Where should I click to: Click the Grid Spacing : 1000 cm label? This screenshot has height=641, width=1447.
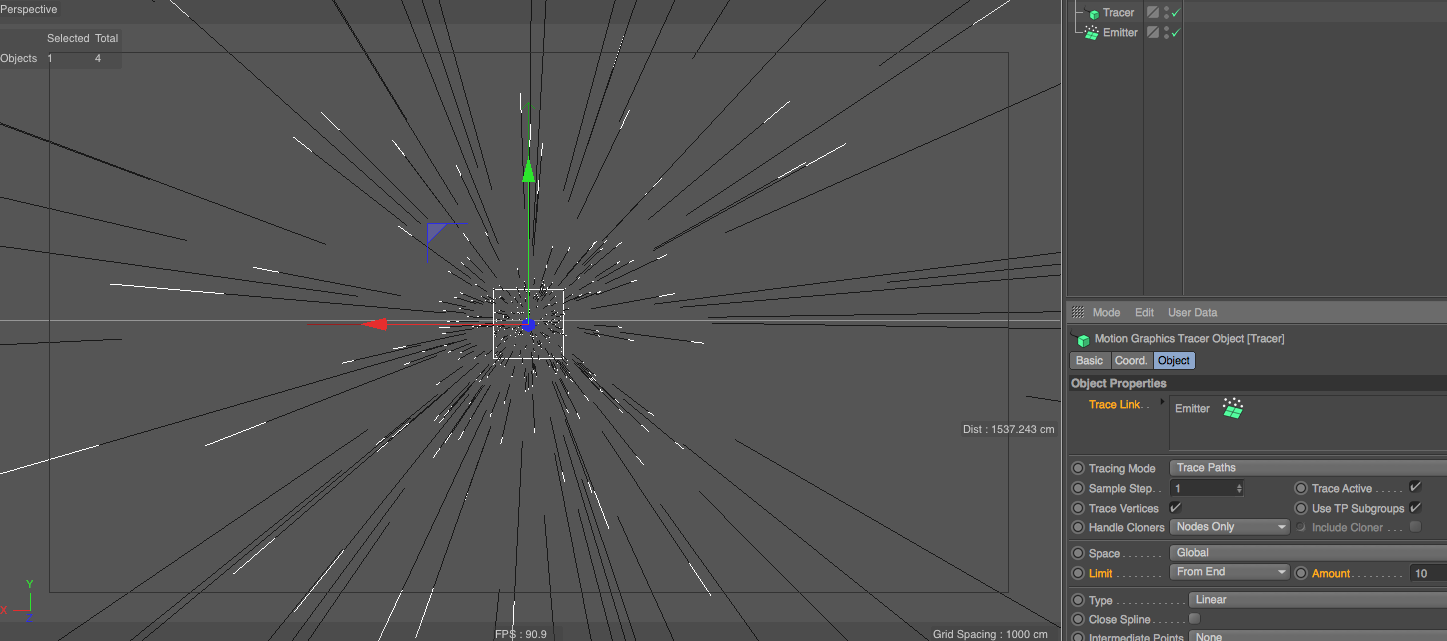click(990, 634)
